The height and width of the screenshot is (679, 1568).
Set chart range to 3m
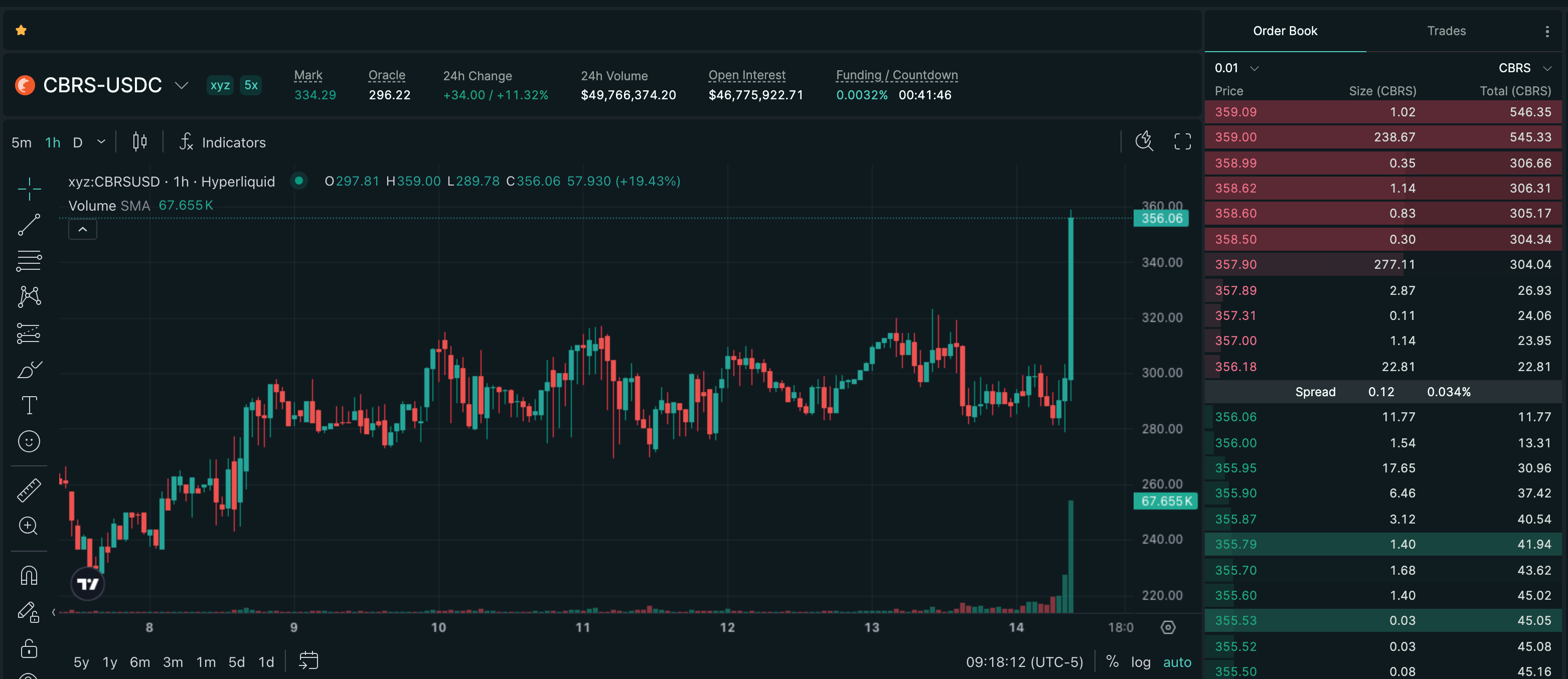click(x=173, y=662)
